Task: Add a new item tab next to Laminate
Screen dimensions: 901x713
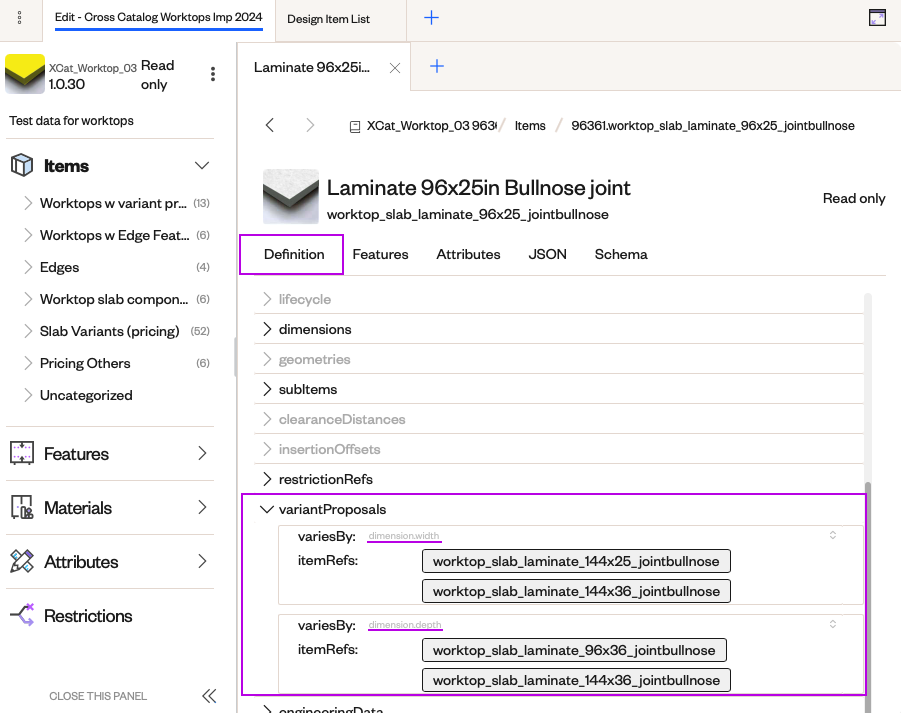Action: click(x=437, y=66)
